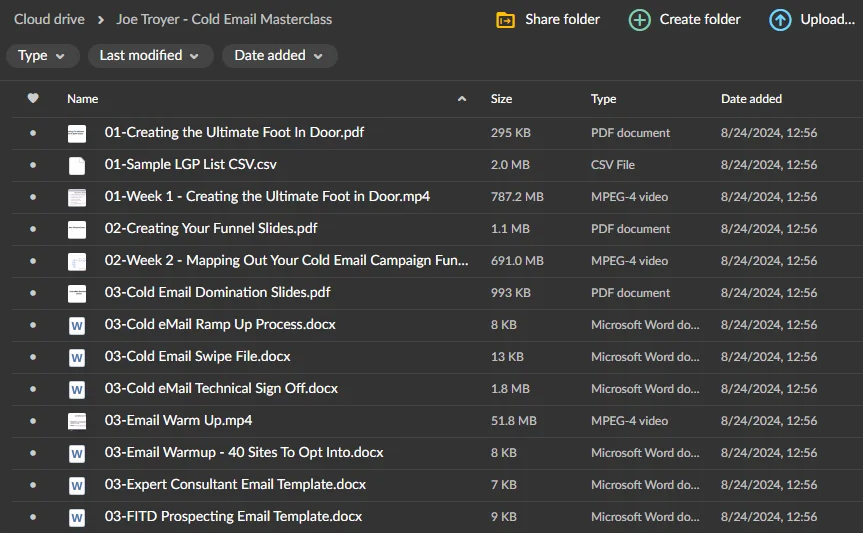Click the Name column sort arrow

462,99
